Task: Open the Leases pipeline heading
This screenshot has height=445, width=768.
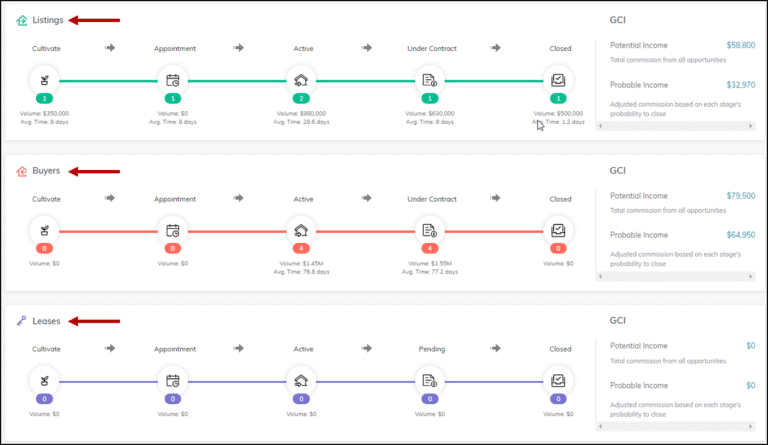Action: 46,321
